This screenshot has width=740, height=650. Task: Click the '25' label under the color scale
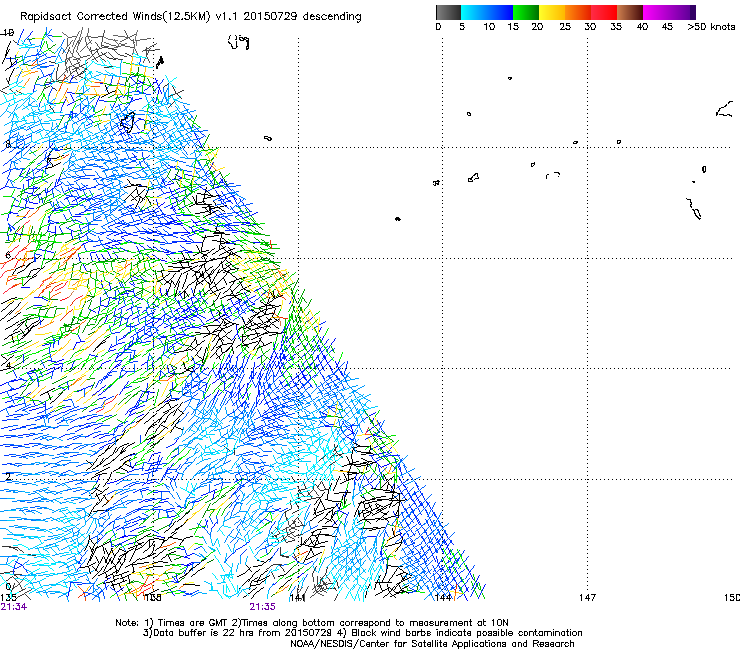[565, 27]
